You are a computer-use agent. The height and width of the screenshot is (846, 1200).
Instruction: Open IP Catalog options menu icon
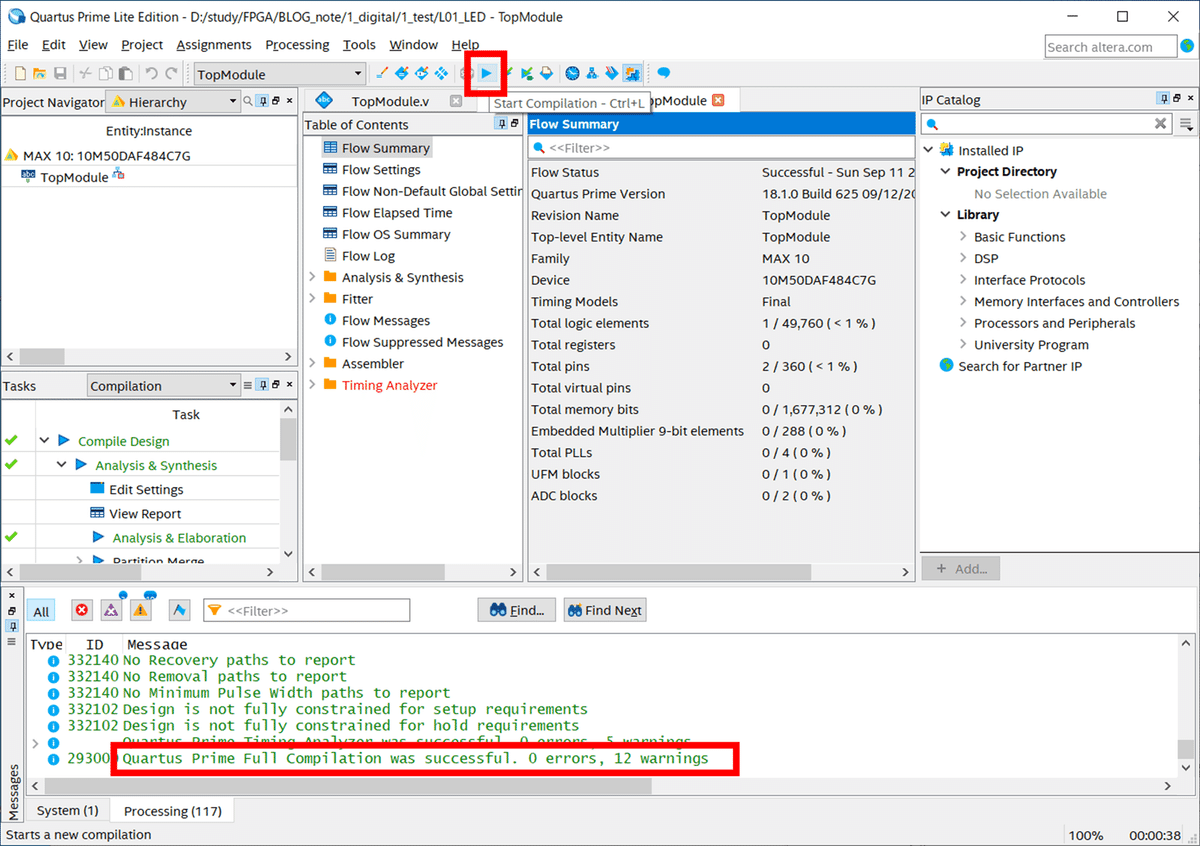tap(1186, 124)
